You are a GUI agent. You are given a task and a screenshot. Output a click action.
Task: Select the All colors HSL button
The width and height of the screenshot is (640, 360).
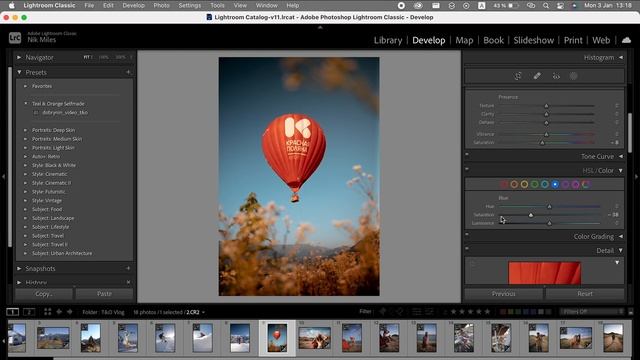pyautogui.click(x=586, y=184)
